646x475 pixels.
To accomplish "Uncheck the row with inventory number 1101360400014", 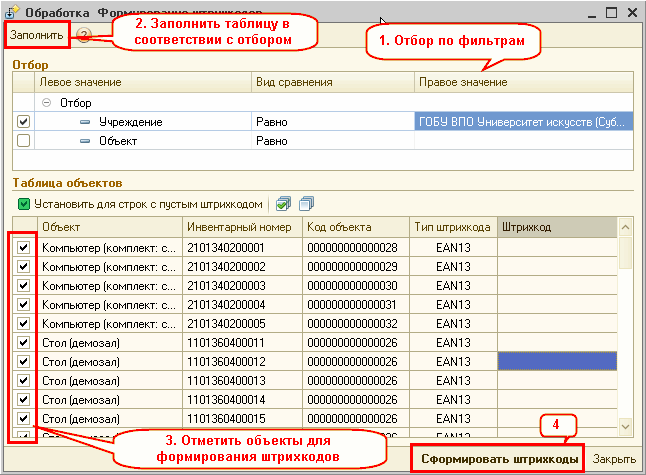I will (23, 399).
